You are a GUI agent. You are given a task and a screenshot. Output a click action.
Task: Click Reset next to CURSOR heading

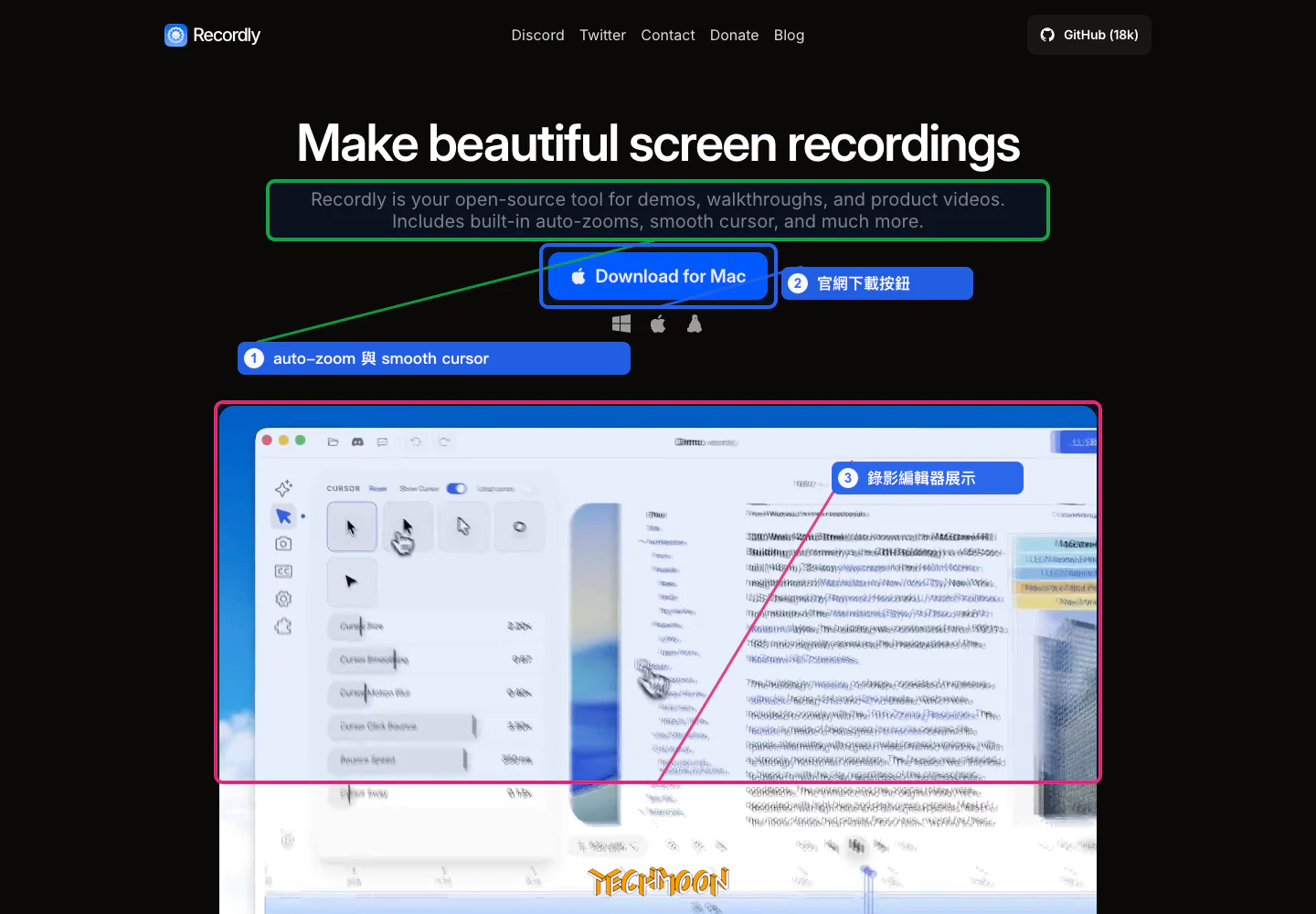pyautogui.click(x=378, y=488)
